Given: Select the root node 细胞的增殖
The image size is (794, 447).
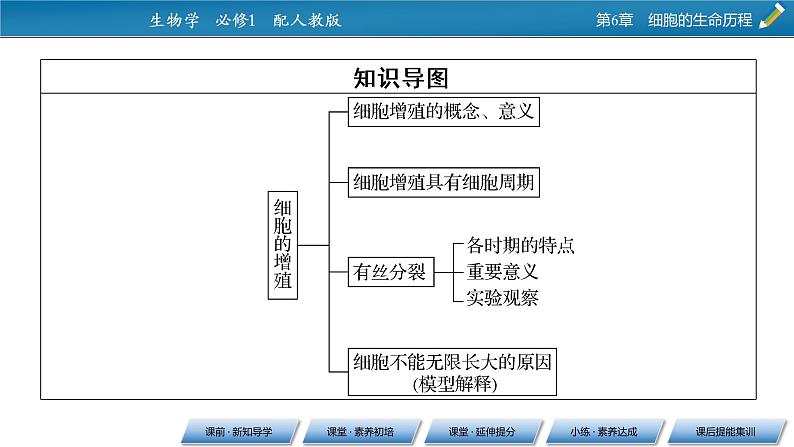Looking at the screenshot, I should click(x=283, y=243).
